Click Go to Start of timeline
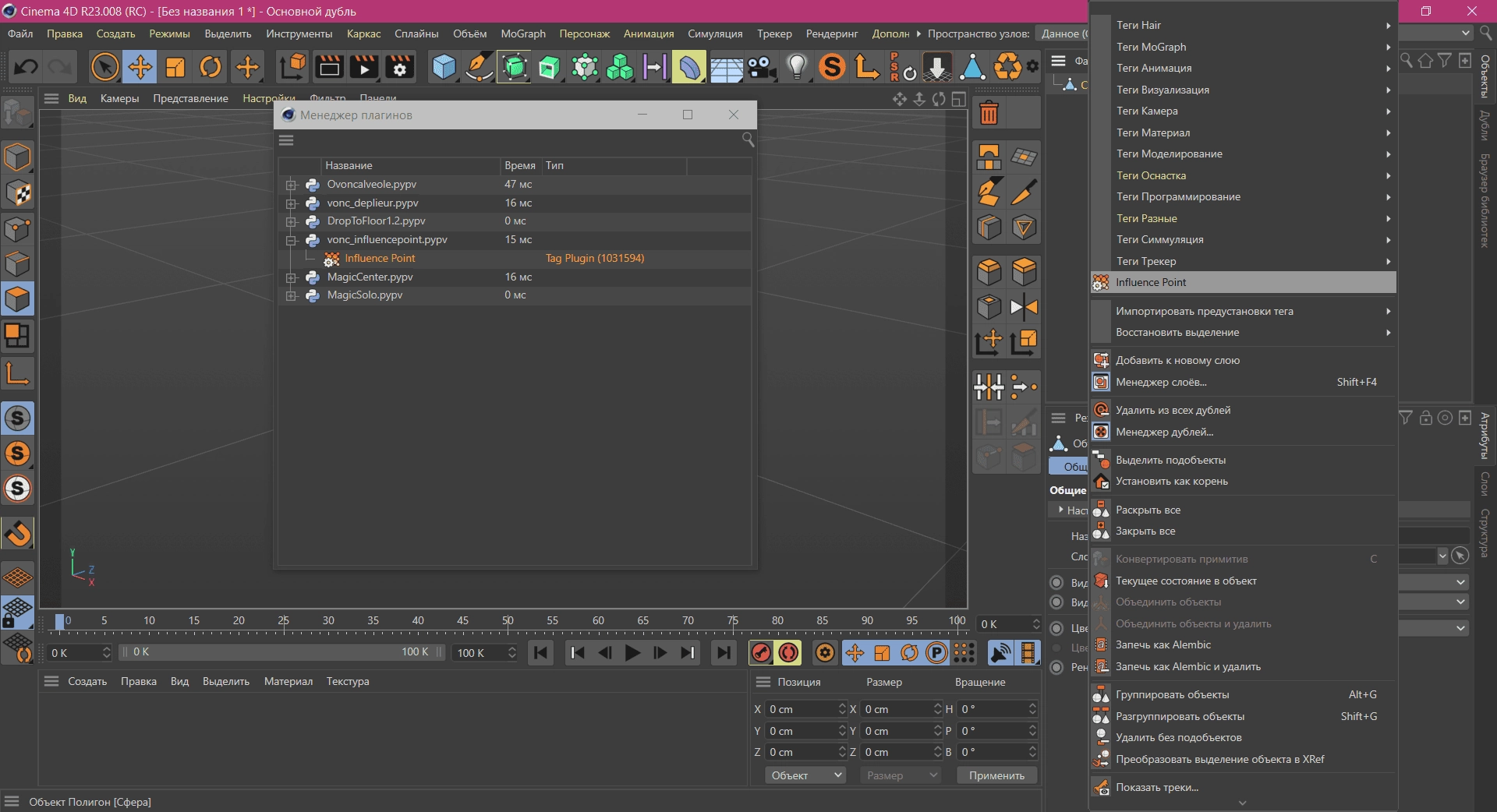The height and width of the screenshot is (812, 1497). click(x=540, y=653)
